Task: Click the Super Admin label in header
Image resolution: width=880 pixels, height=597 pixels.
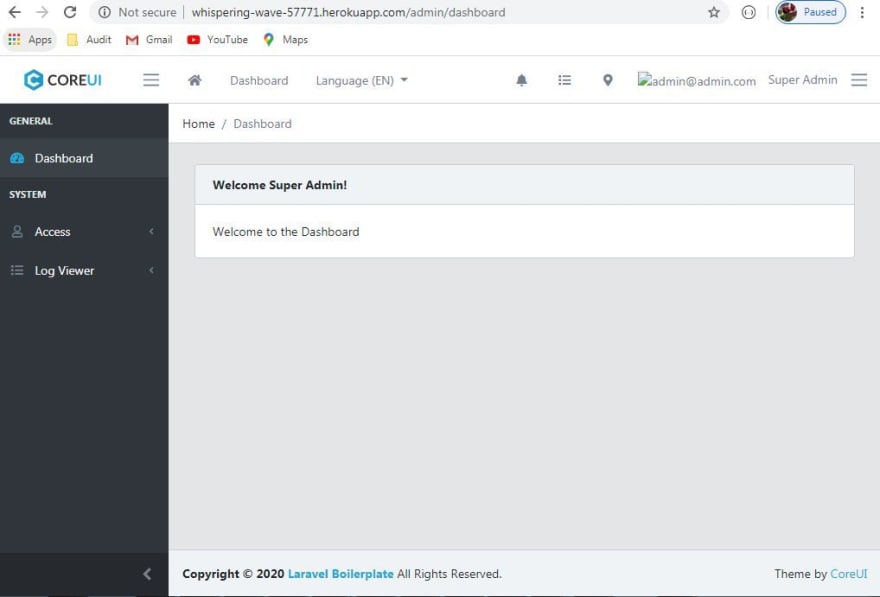Action: coord(803,80)
